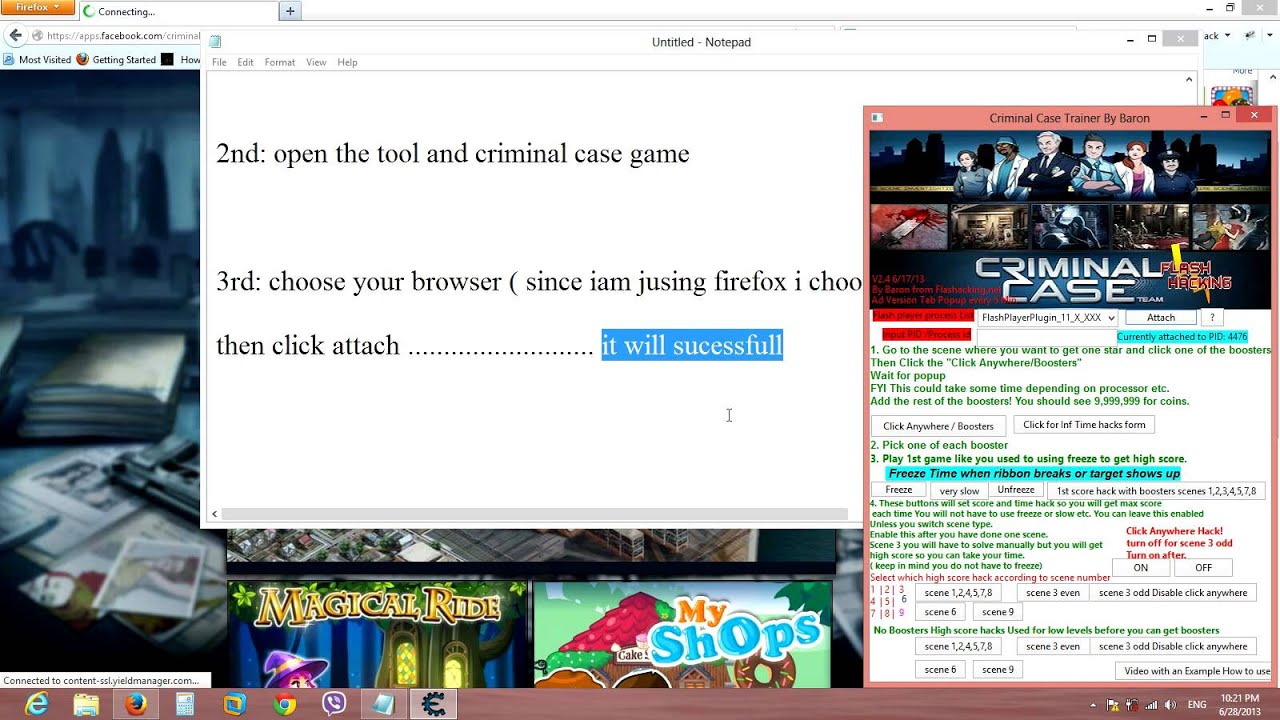Screen dimensions: 1280x720
Task: Open a new Firefox tab with plus button
Action: pyautogui.click(x=290, y=11)
